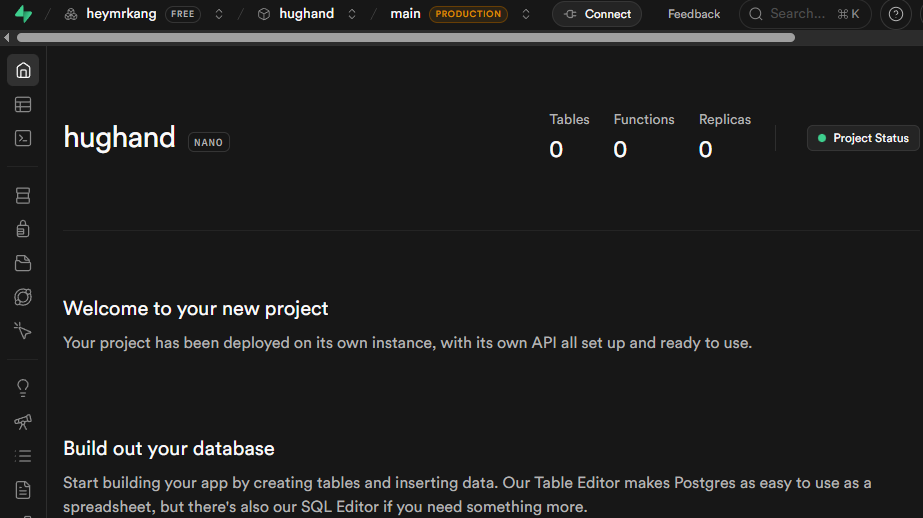Click the Home icon in the sidebar
The height and width of the screenshot is (518, 923).
point(23,70)
